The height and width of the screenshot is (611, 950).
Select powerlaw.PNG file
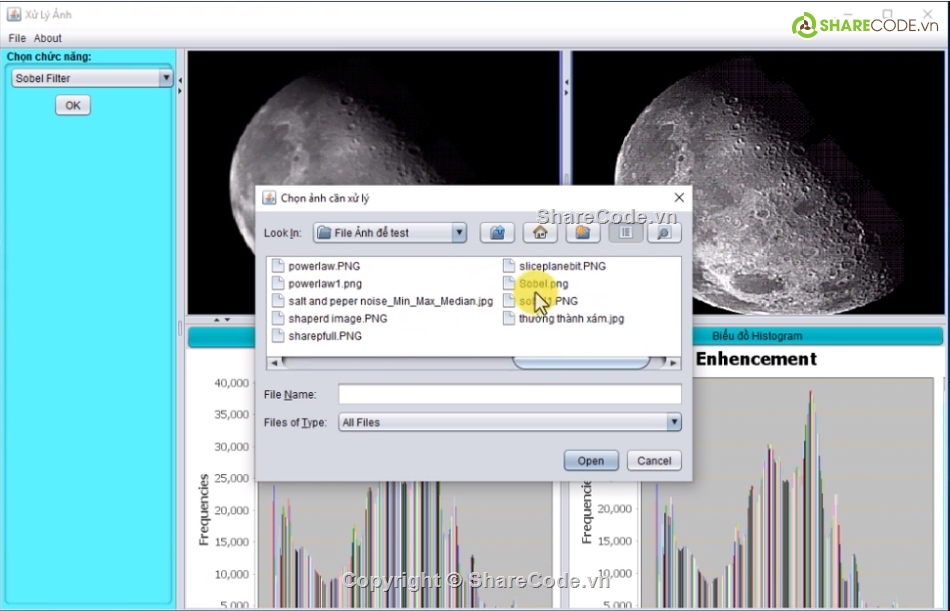coord(324,266)
